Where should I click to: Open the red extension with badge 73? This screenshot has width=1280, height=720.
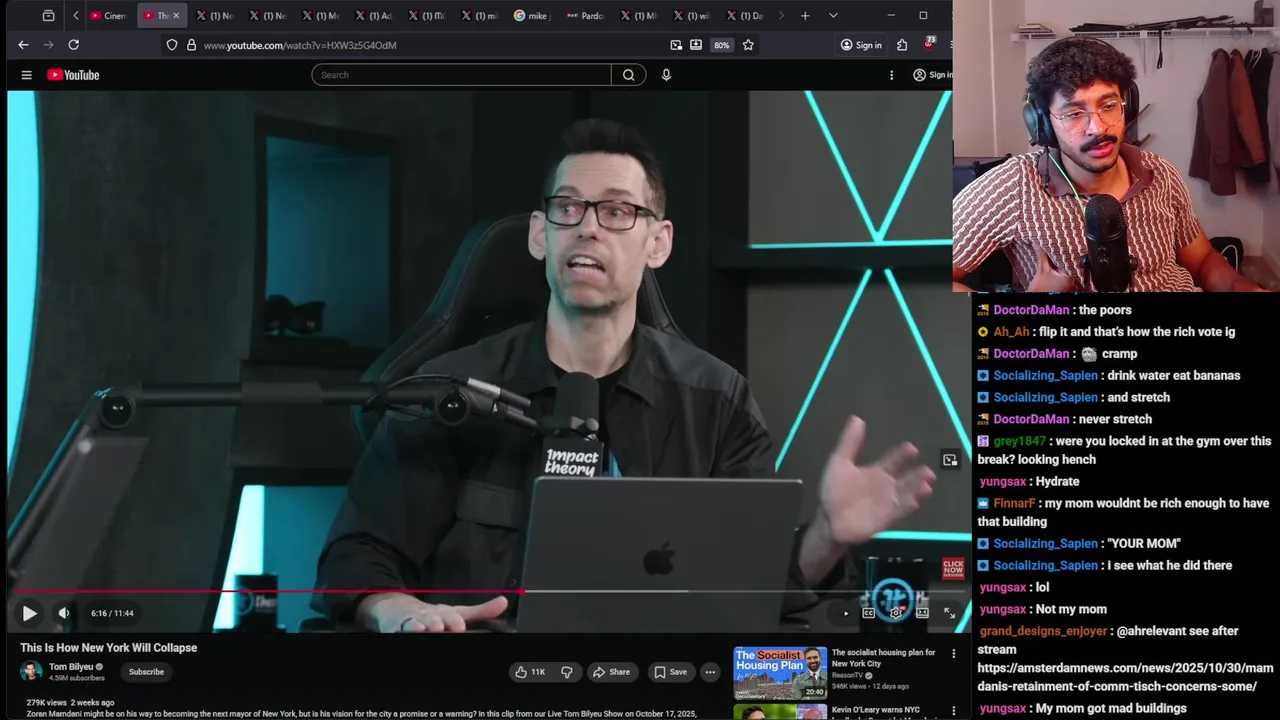click(929, 44)
